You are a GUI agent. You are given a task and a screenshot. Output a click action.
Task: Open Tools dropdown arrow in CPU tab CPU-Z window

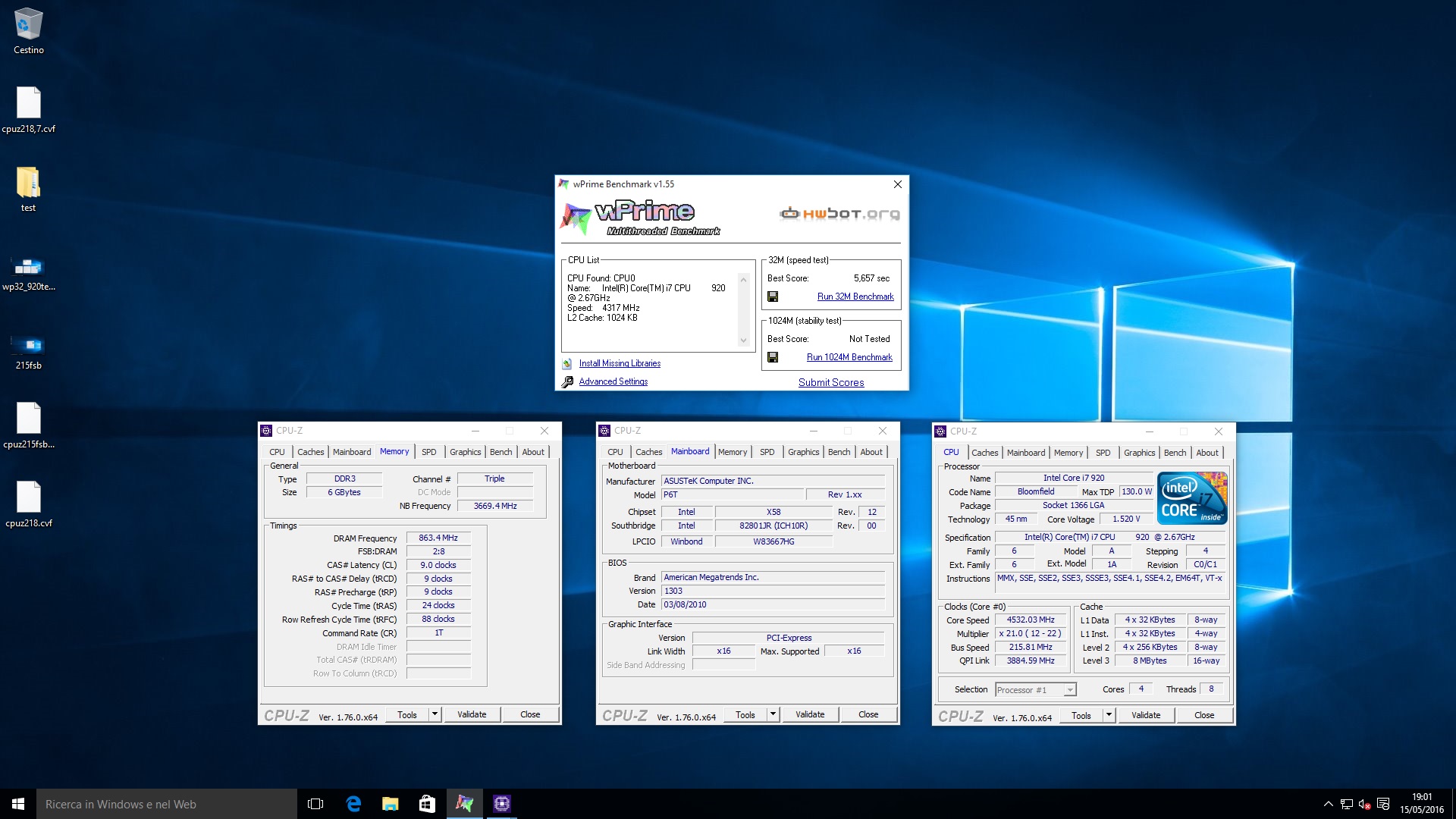pos(1109,715)
